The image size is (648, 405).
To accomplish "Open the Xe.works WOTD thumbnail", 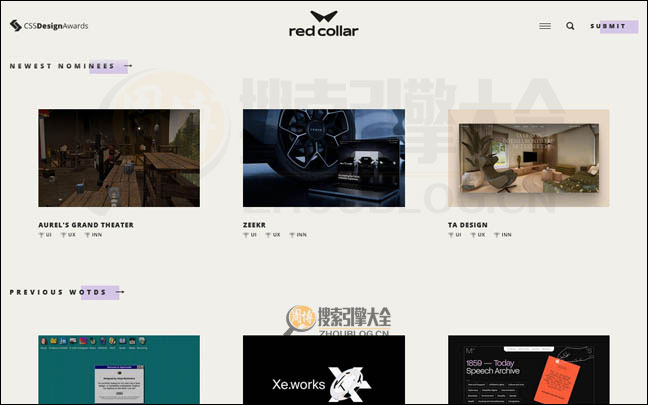I will point(324,369).
